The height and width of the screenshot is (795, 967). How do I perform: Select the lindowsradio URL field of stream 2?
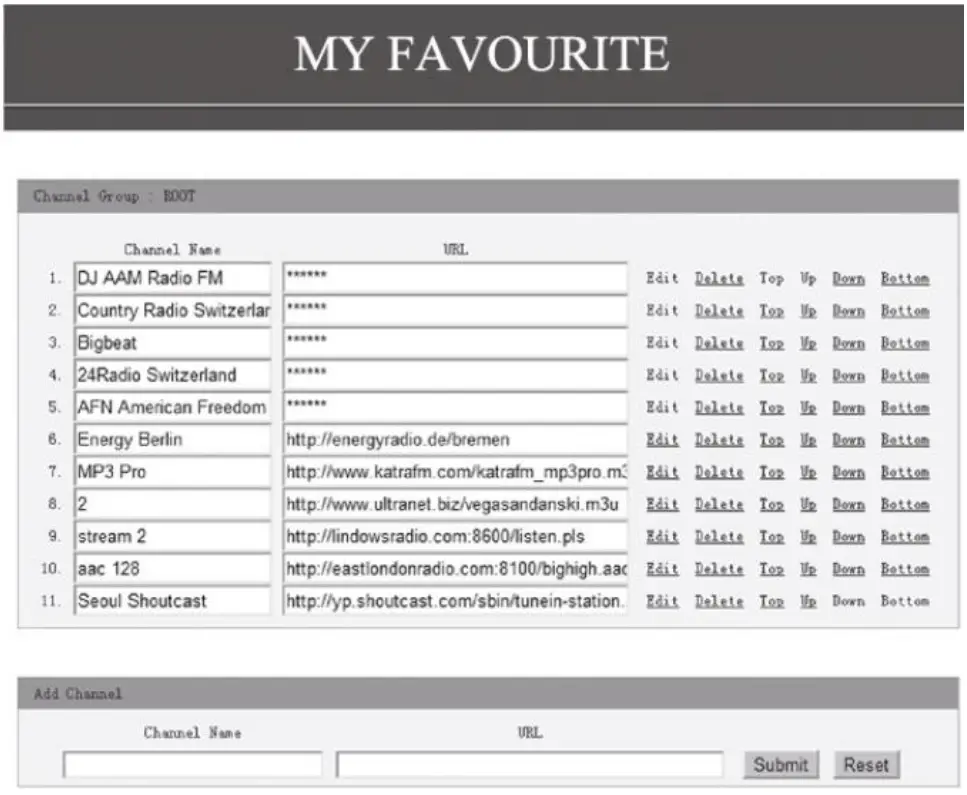click(x=455, y=537)
